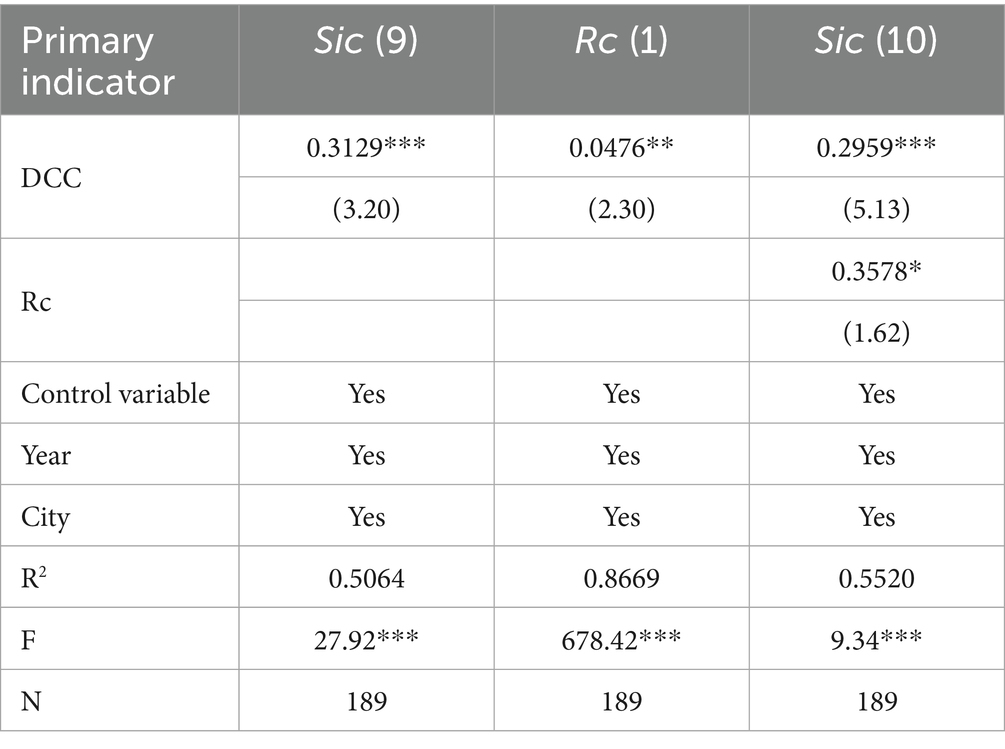Click the Sic (10) column header
1005x749 pixels.
[876, 43]
